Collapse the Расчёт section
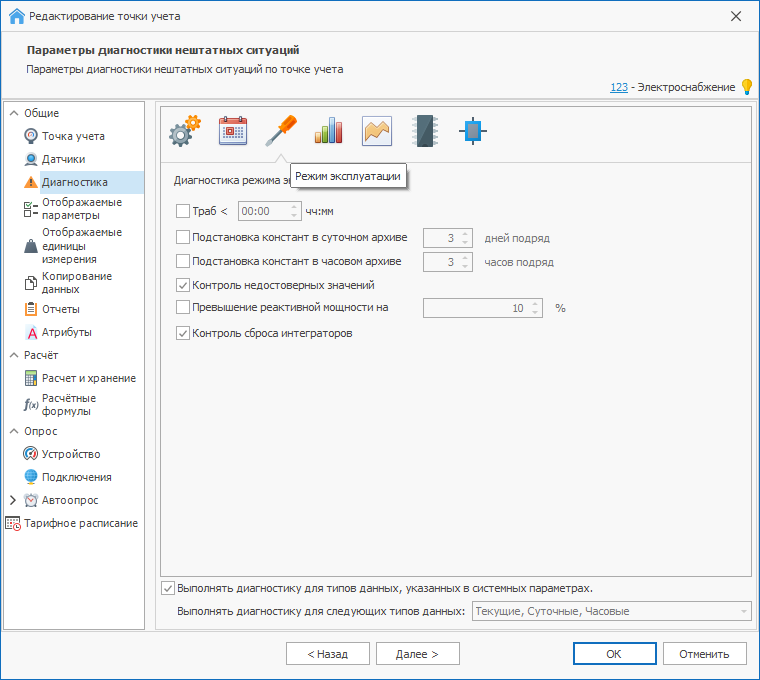The width and height of the screenshot is (760, 680). [14, 355]
